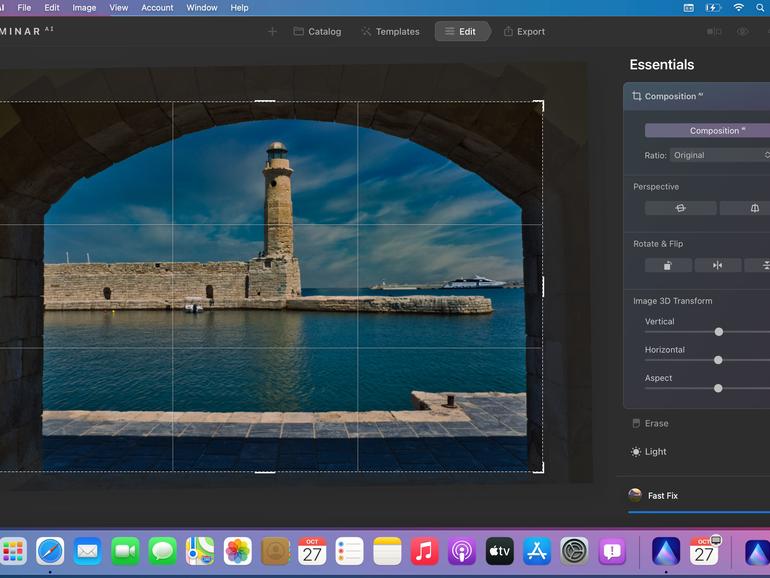Open Luminar AI from the Dock

tap(665, 551)
